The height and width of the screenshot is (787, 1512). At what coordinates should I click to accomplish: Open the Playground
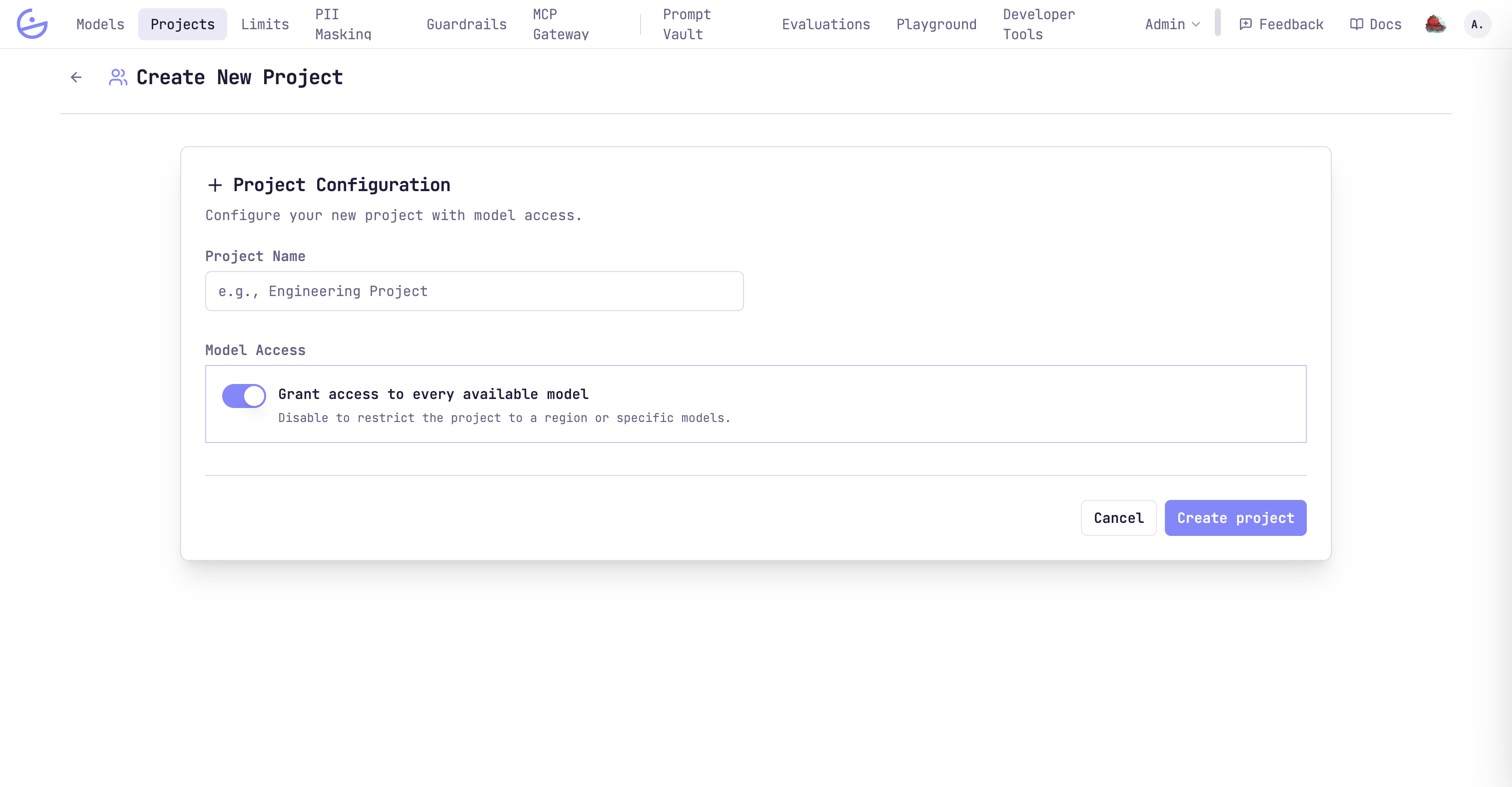tap(936, 24)
